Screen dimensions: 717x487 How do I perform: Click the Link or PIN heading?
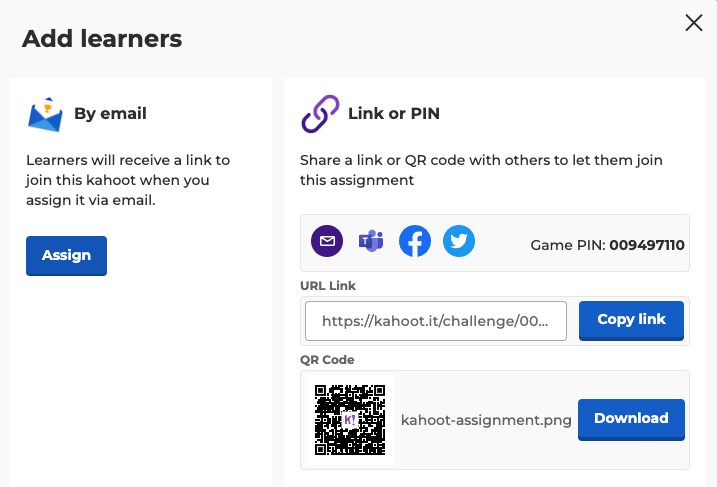[x=394, y=113]
